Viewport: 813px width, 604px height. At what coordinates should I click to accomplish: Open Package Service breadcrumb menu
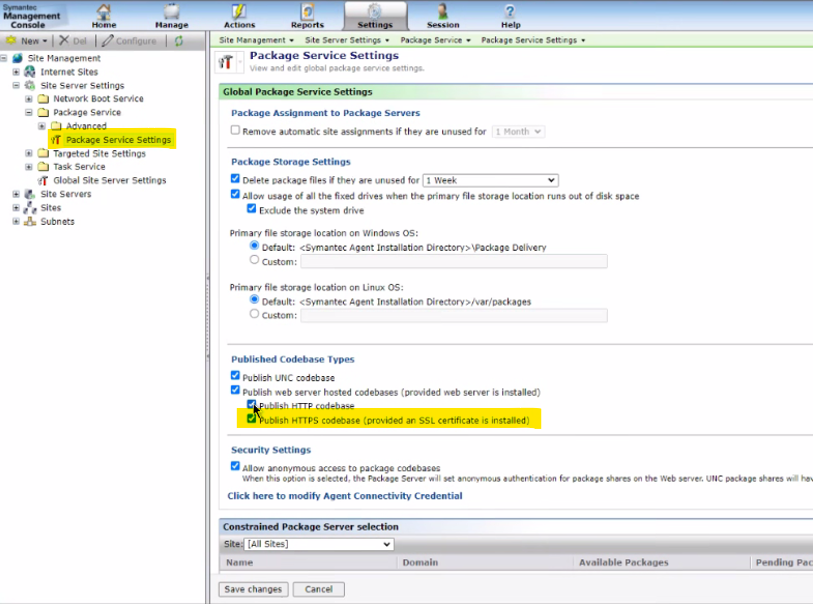coord(436,40)
